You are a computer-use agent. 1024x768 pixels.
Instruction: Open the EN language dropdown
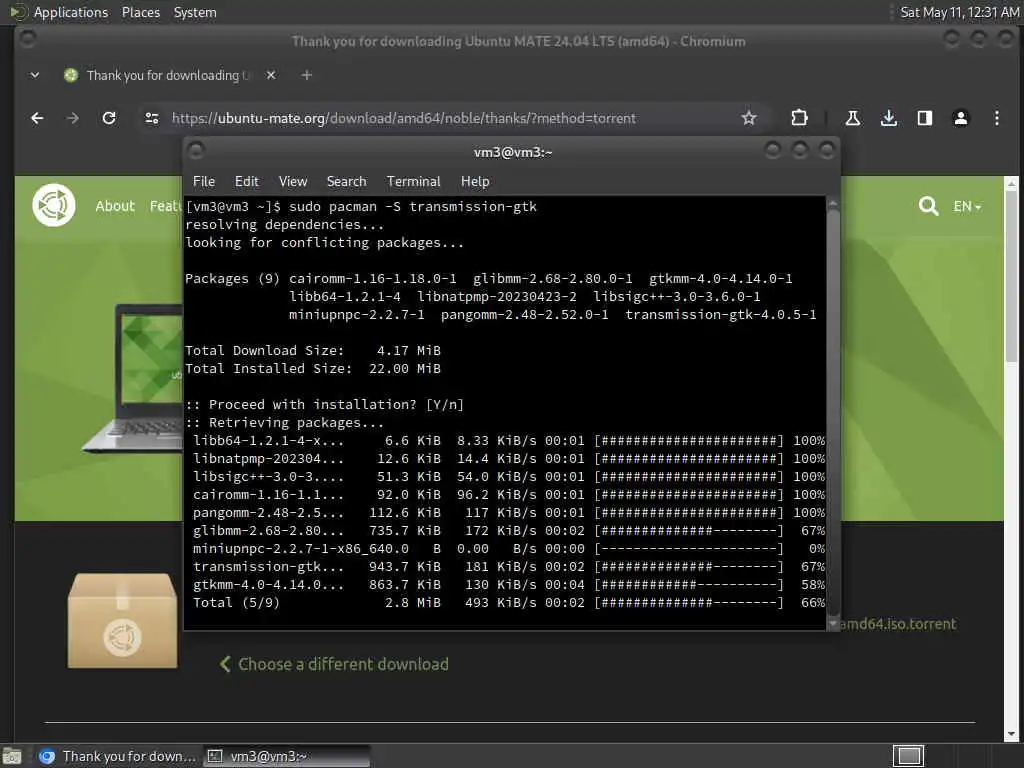coord(967,206)
